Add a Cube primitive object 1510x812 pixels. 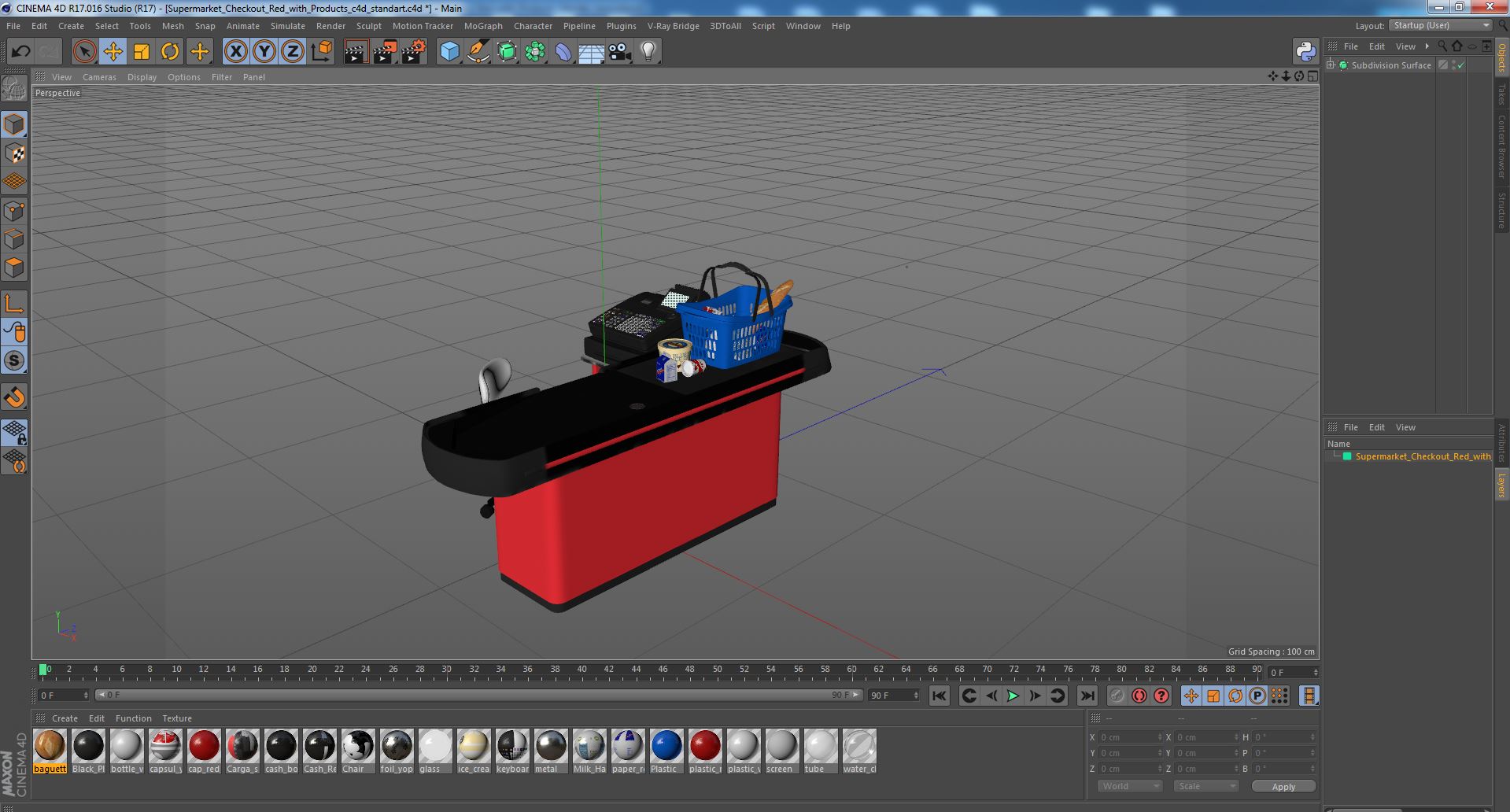click(x=449, y=52)
